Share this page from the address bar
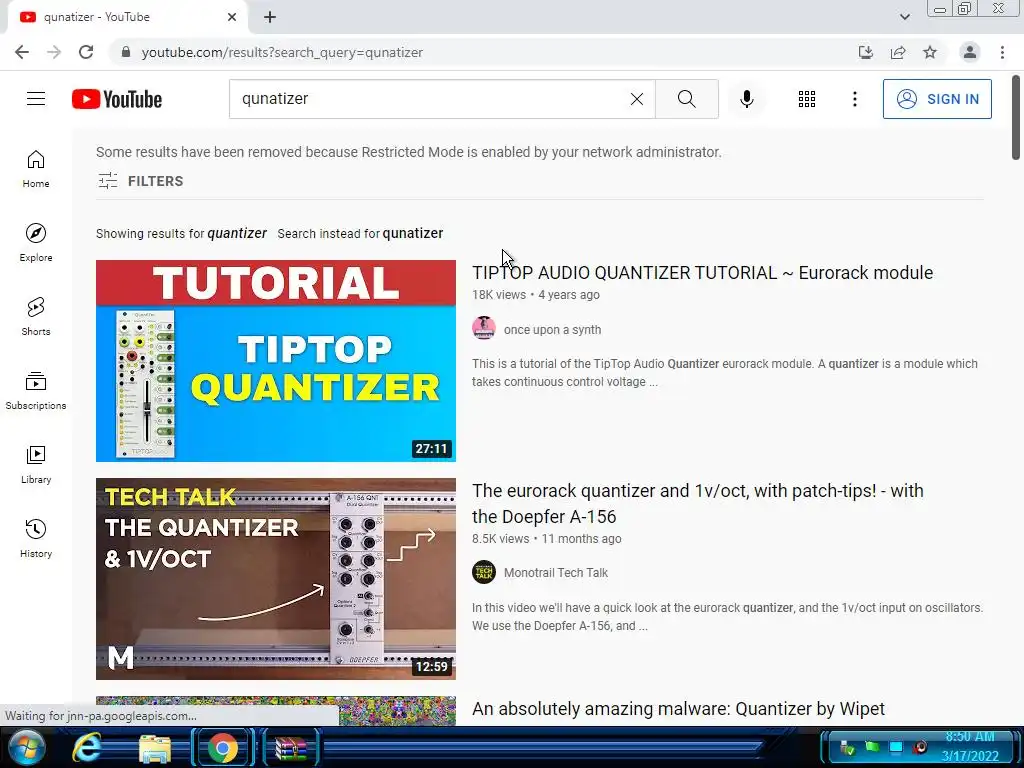This screenshot has width=1024, height=768. click(898, 52)
